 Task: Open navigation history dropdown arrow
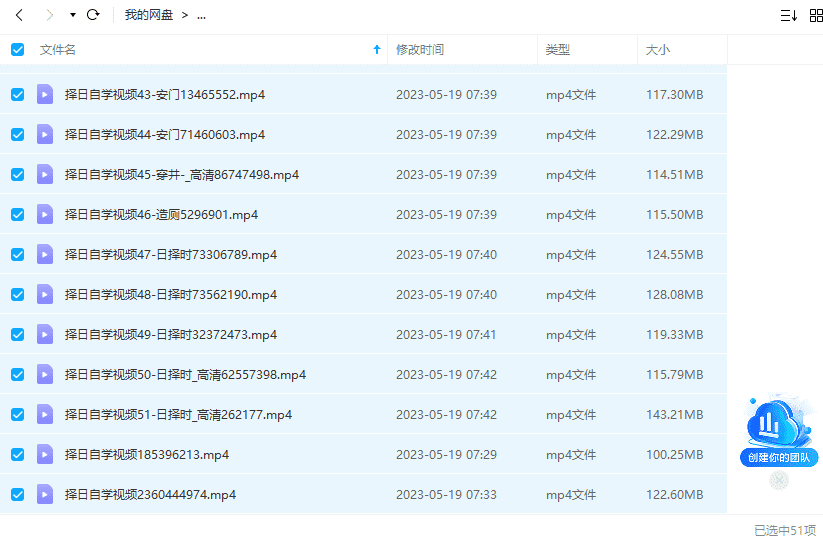pyautogui.click(x=73, y=15)
